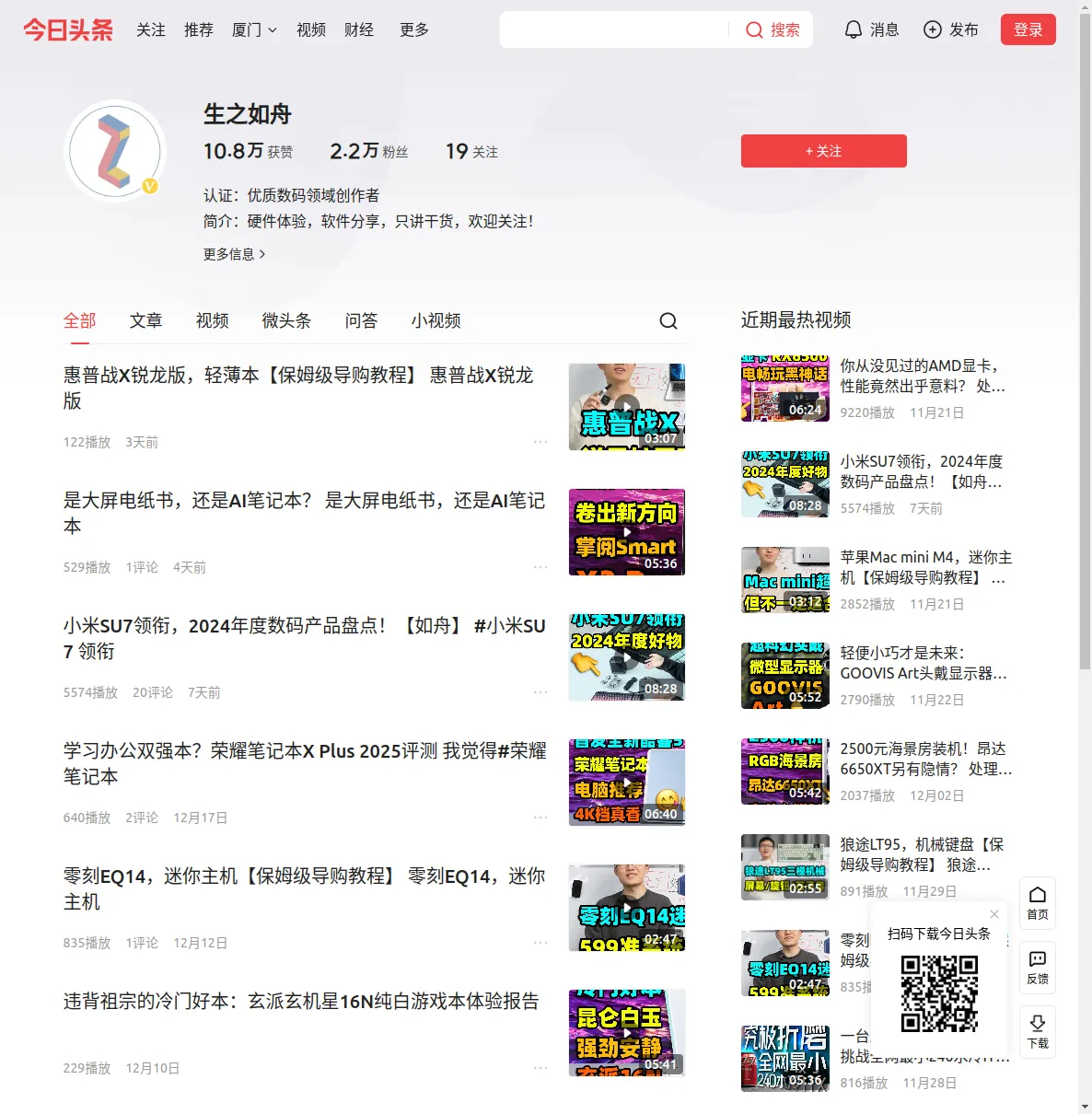Open 推荐 in top navigation

199,30
